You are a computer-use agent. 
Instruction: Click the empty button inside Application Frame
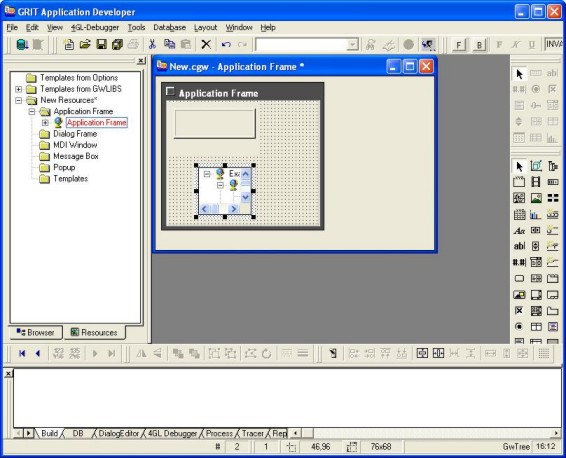[215, 123]
